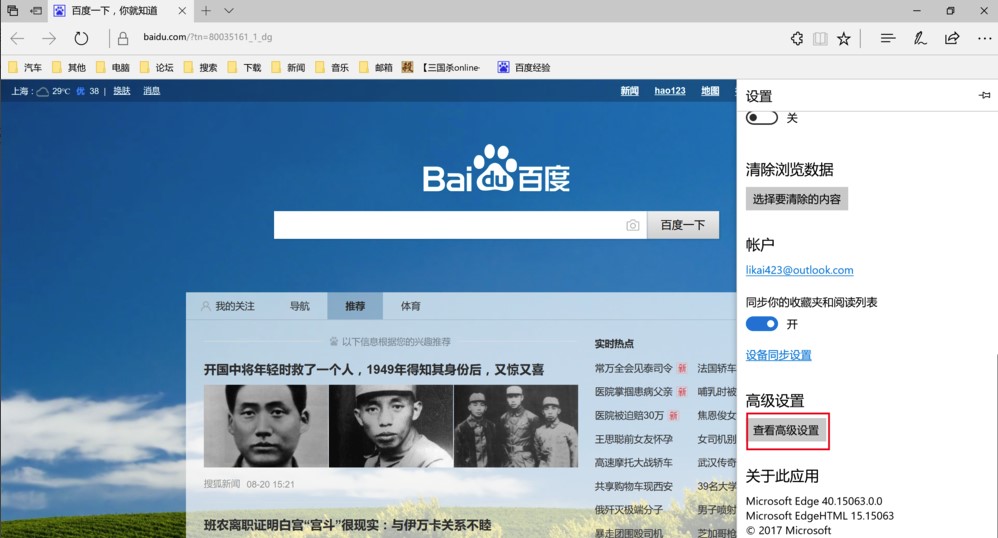Open the more actions ellipsis menu
Image resolution: width=998 pixels, height=538 pixels.
(984, 39)
